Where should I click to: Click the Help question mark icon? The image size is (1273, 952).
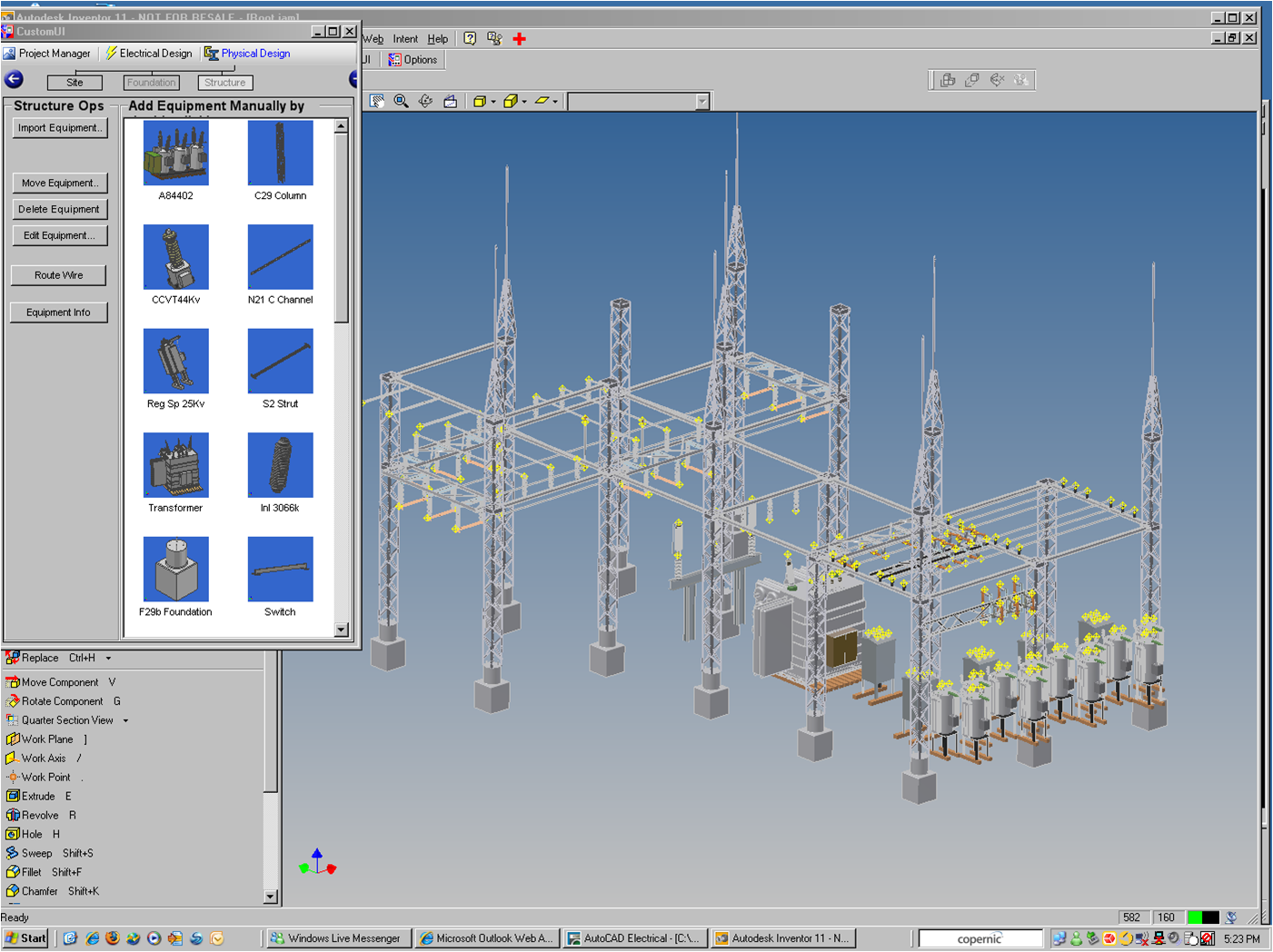(470, 39)
